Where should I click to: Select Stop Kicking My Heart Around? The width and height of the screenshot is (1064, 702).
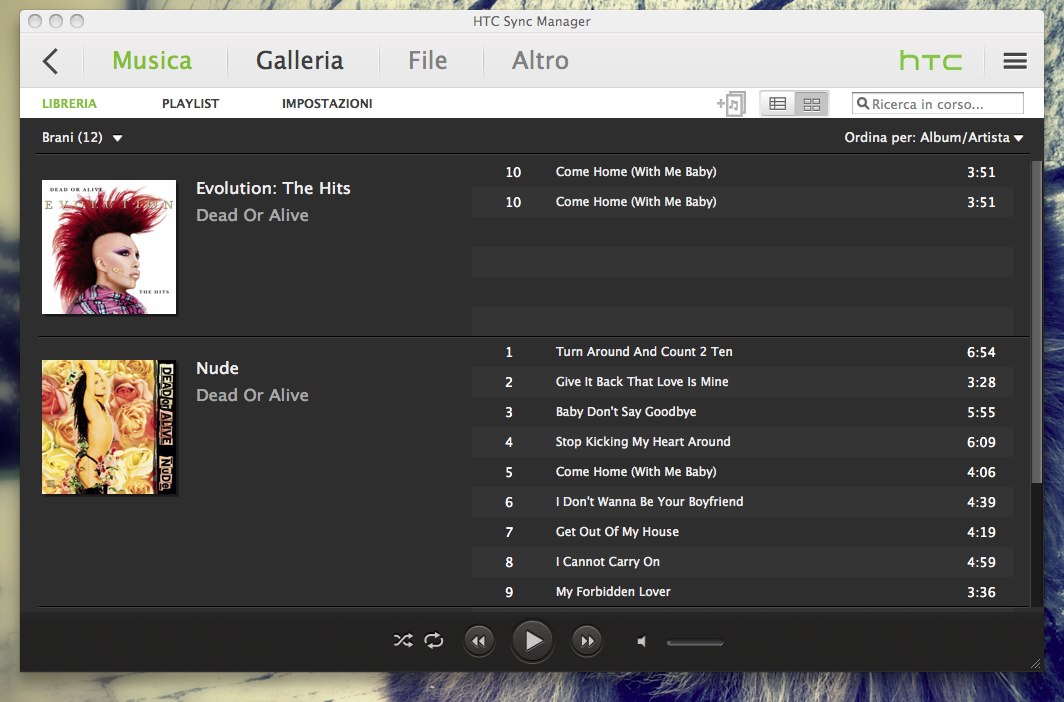(x=743, y=442)
